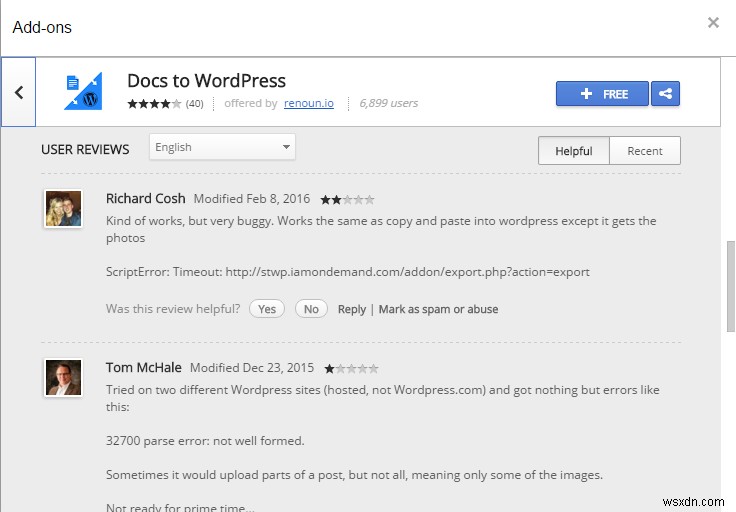Viewport: 736px width, 512px height.
Task: Click the Docs to WordPress title
Action: 206,81
